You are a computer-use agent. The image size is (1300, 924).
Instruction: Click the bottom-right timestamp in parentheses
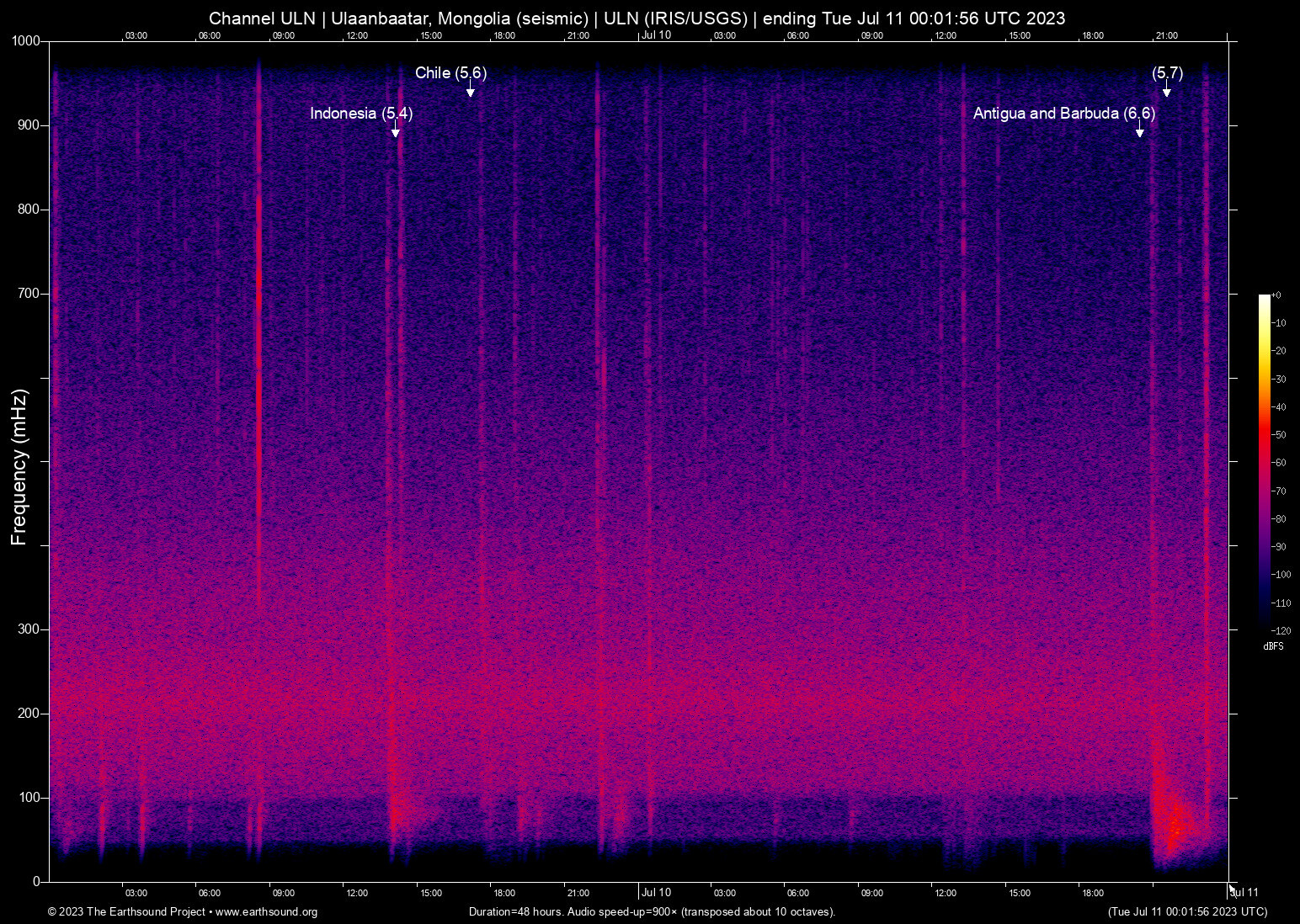(1187, 912)
